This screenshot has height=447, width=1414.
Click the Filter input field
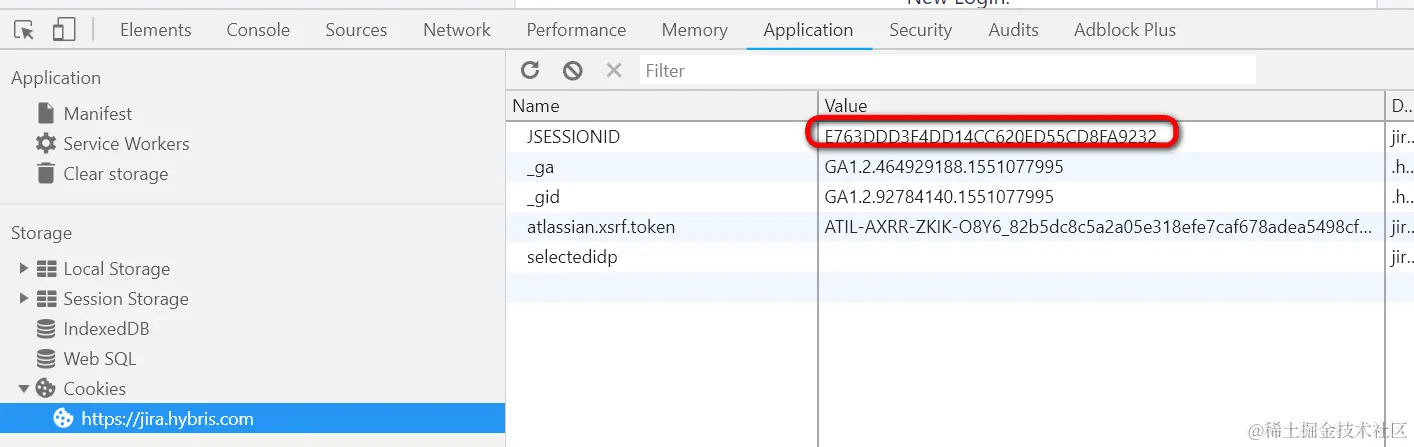click(947, 70)
